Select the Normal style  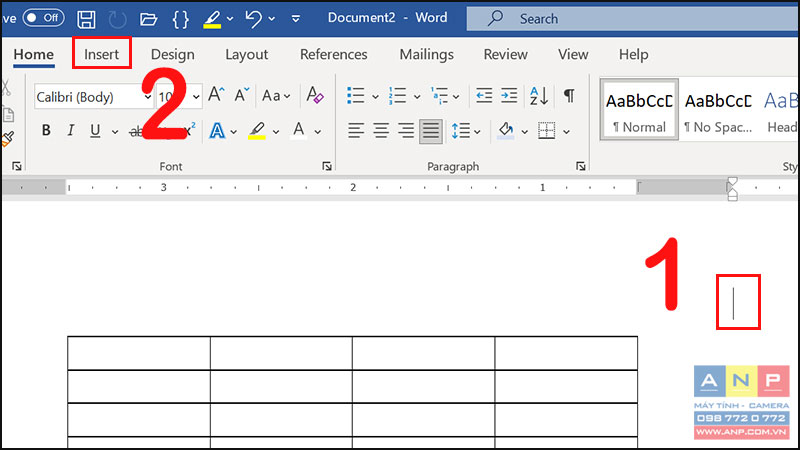click(639, 110)
